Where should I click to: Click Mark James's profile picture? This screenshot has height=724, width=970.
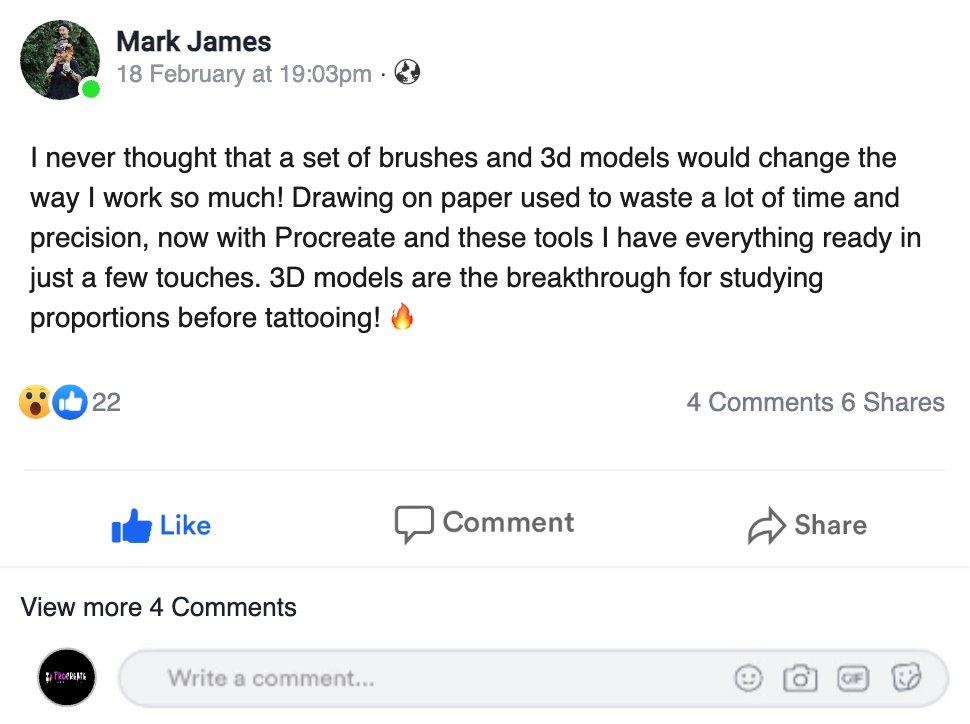(60, 60)
